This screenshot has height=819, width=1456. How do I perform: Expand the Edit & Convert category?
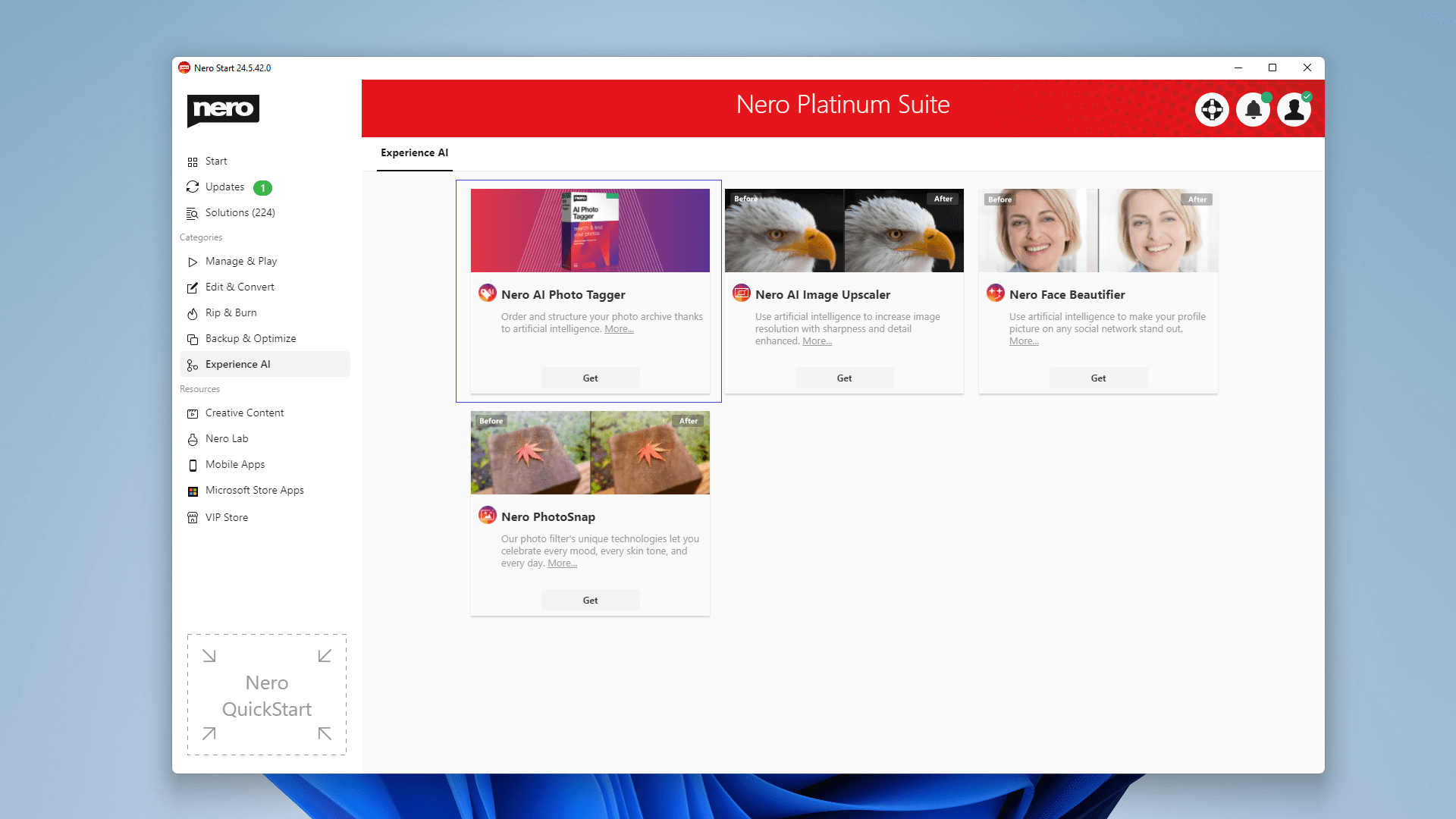tap(240, 287)
